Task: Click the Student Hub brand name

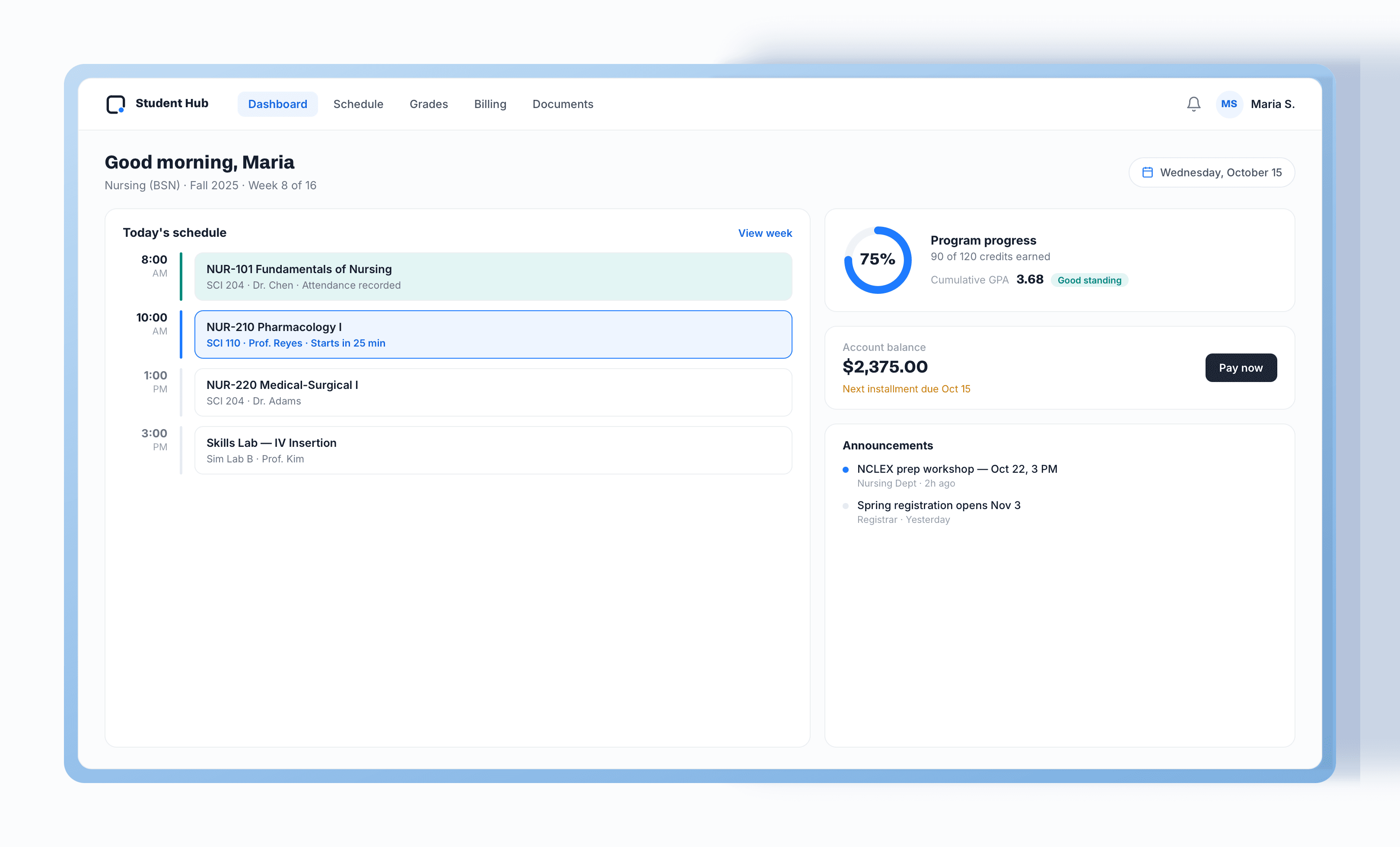Action: (172, 103)
